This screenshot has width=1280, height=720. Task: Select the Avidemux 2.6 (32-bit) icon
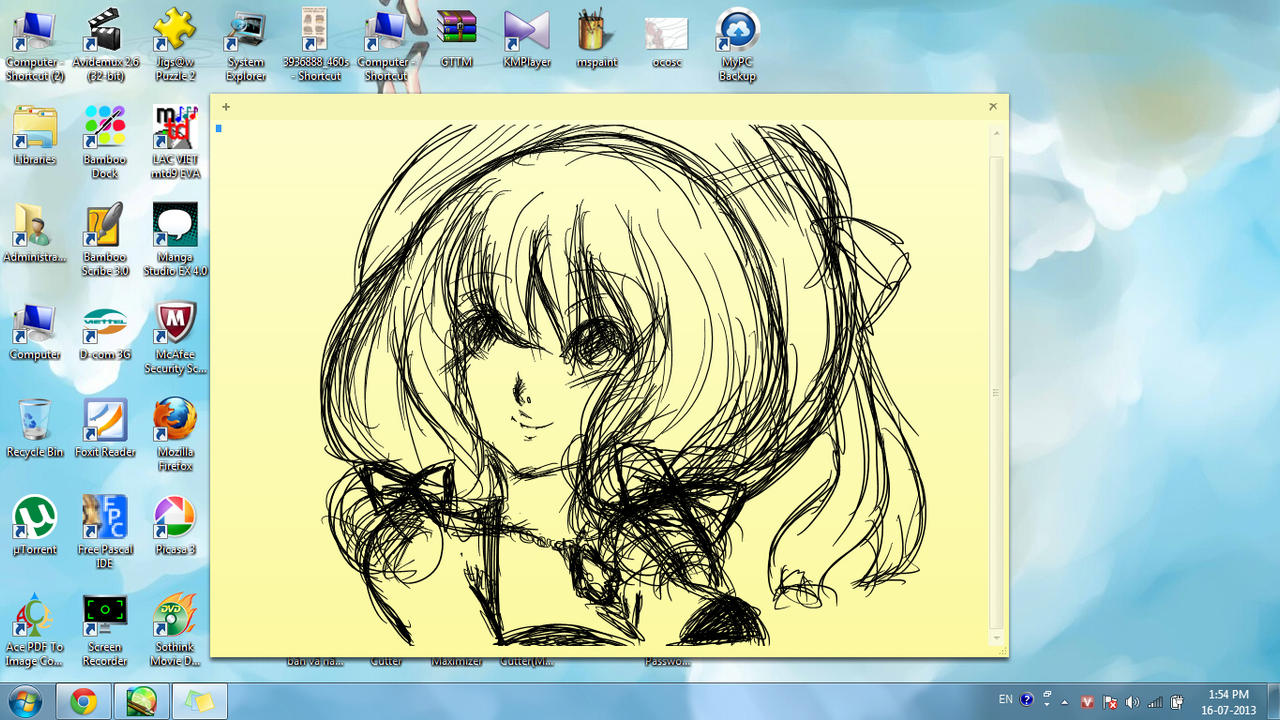[x=105, y=46]
